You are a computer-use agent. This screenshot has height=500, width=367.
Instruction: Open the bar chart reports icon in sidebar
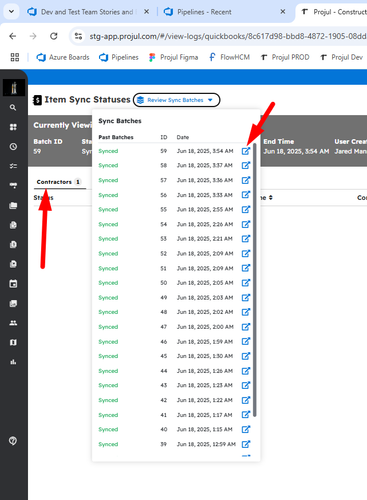(13, 362)
